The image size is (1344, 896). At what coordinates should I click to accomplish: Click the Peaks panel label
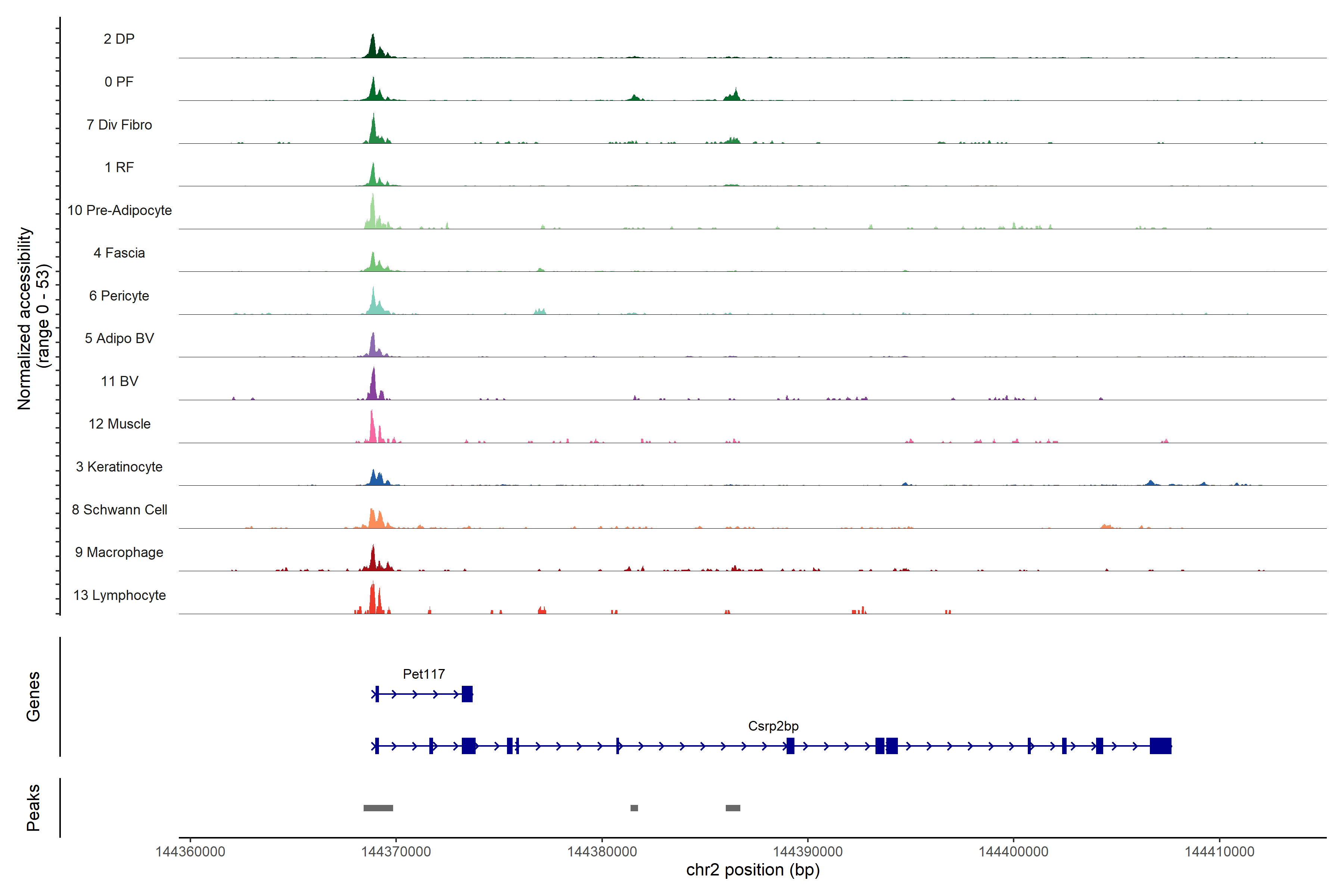click(33, 807)
